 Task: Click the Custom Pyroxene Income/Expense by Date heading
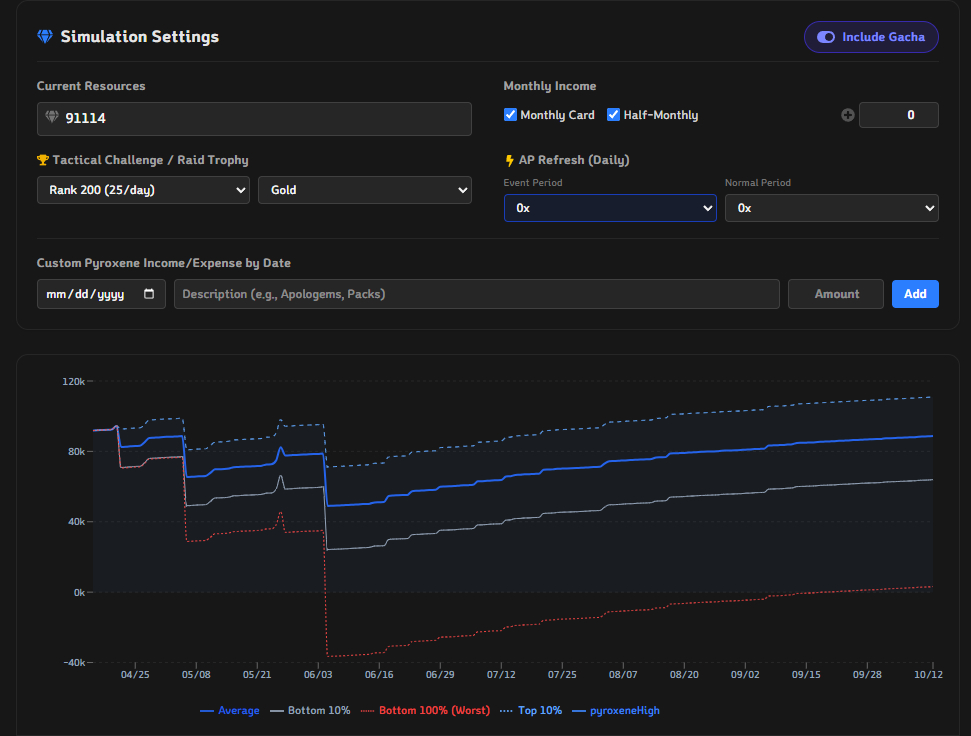point(163,263)
